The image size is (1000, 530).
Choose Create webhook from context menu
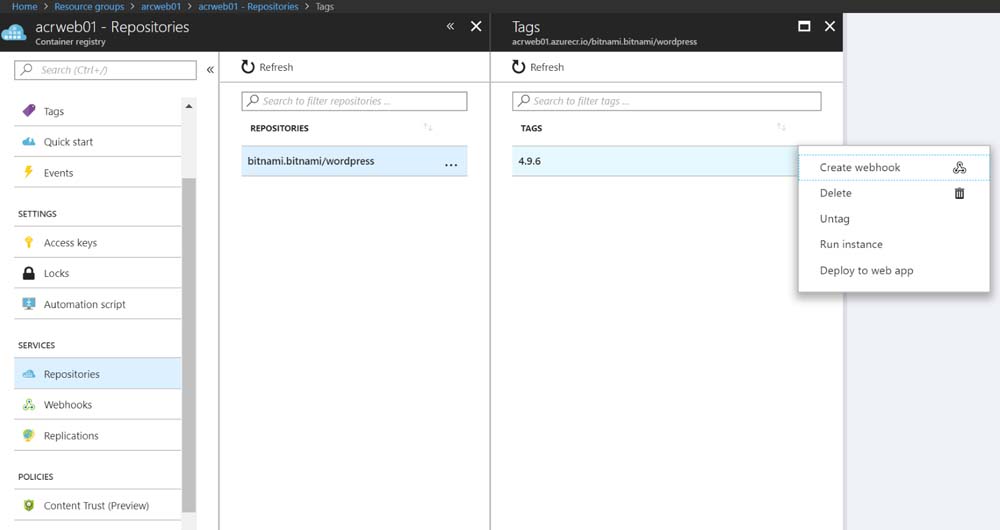click(860, 168)
